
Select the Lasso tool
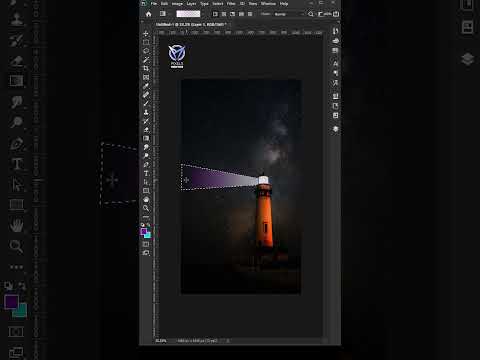click(146, 51)
